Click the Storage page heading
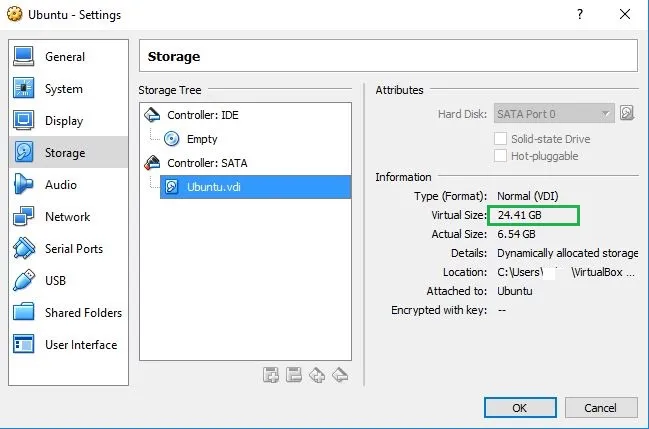Screen dimensions: 649x429 pos(174,56)
